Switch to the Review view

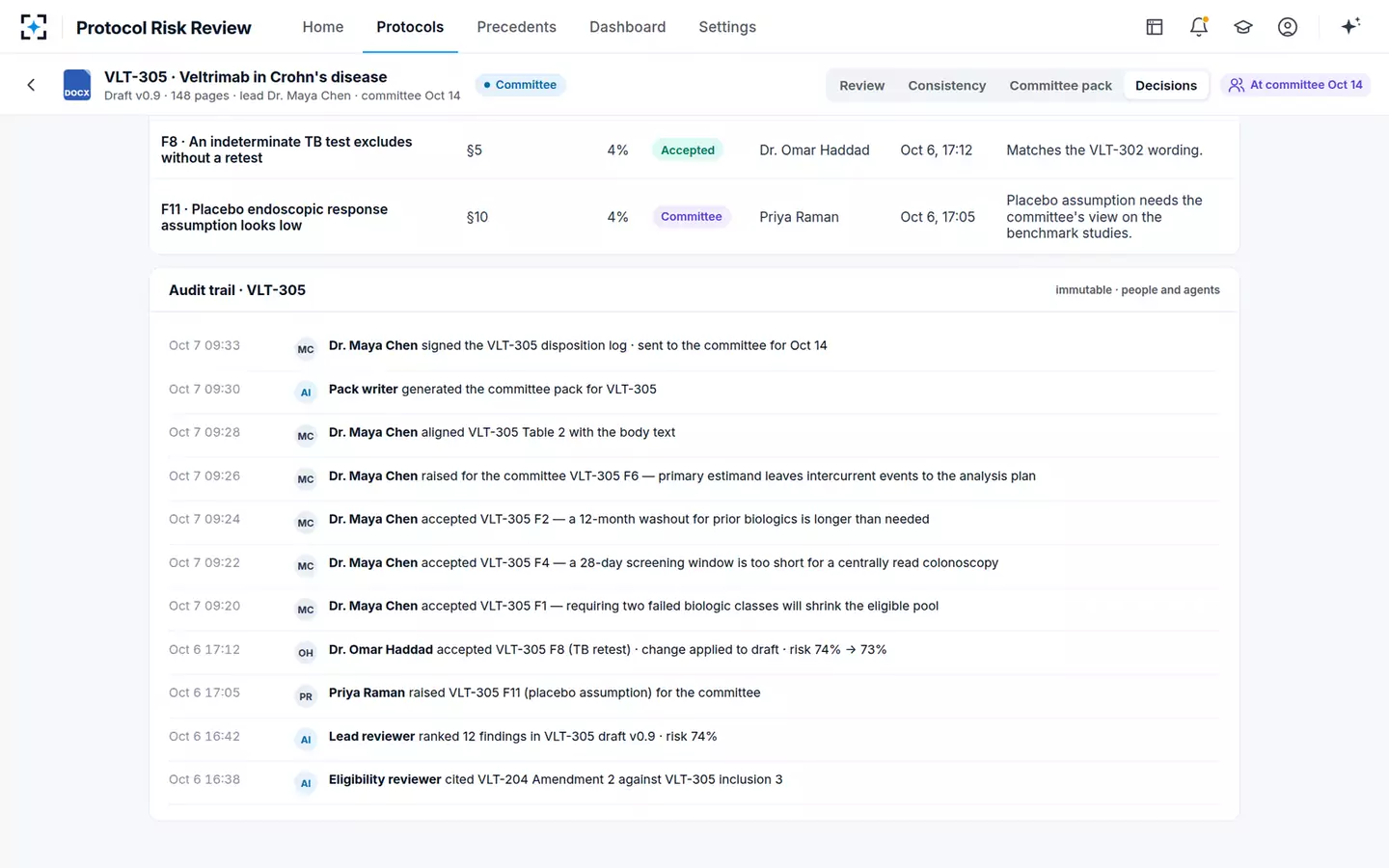(x=861, y=85)
